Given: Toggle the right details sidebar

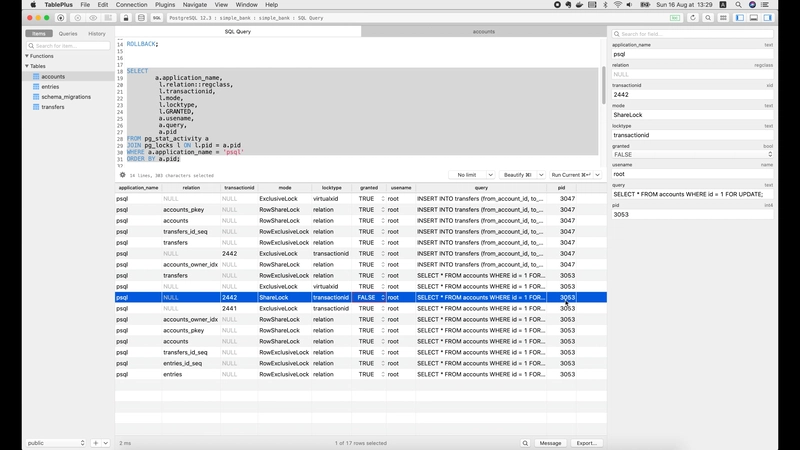Looking at the screenshot, I should 768,18.
